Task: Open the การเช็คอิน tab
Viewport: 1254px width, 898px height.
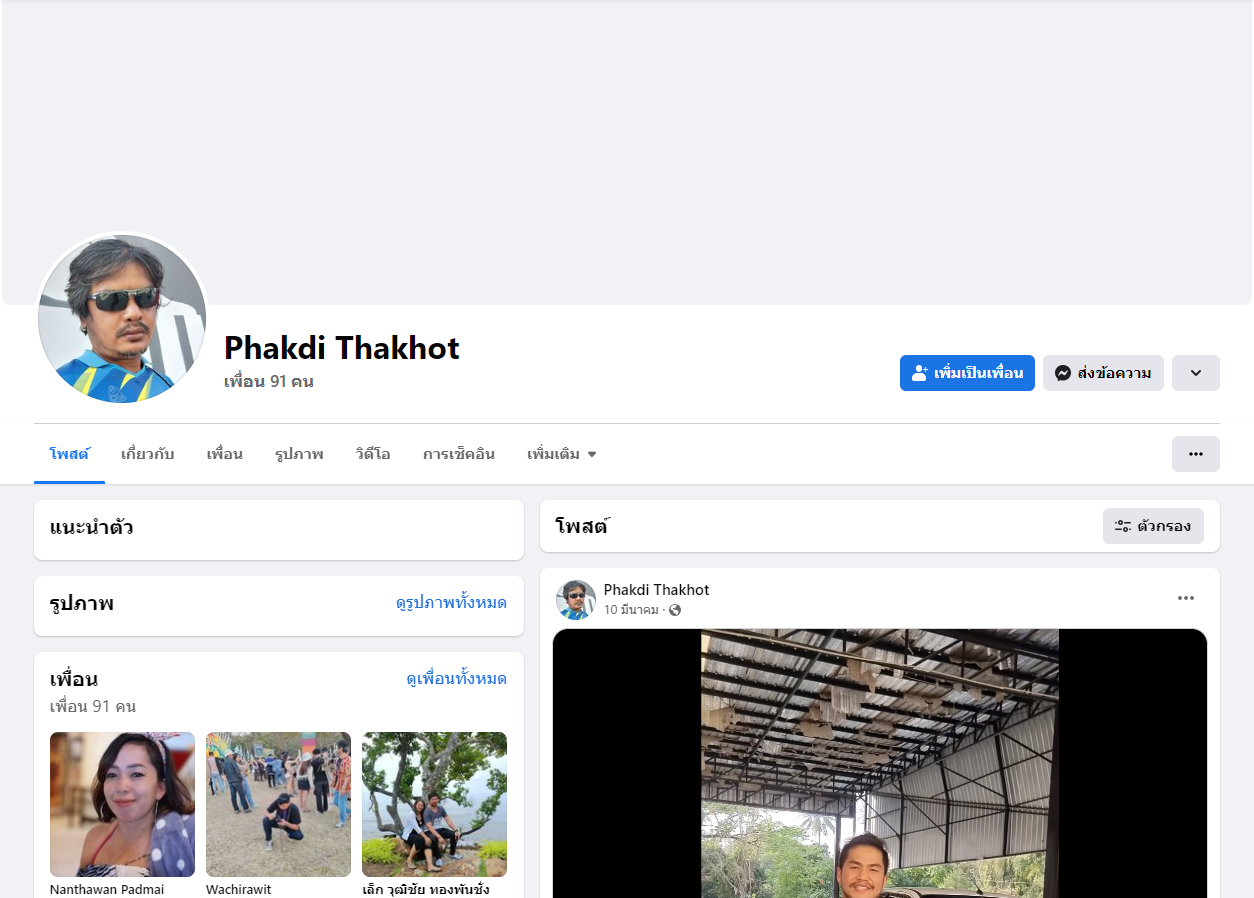Action: coord(459,454)
